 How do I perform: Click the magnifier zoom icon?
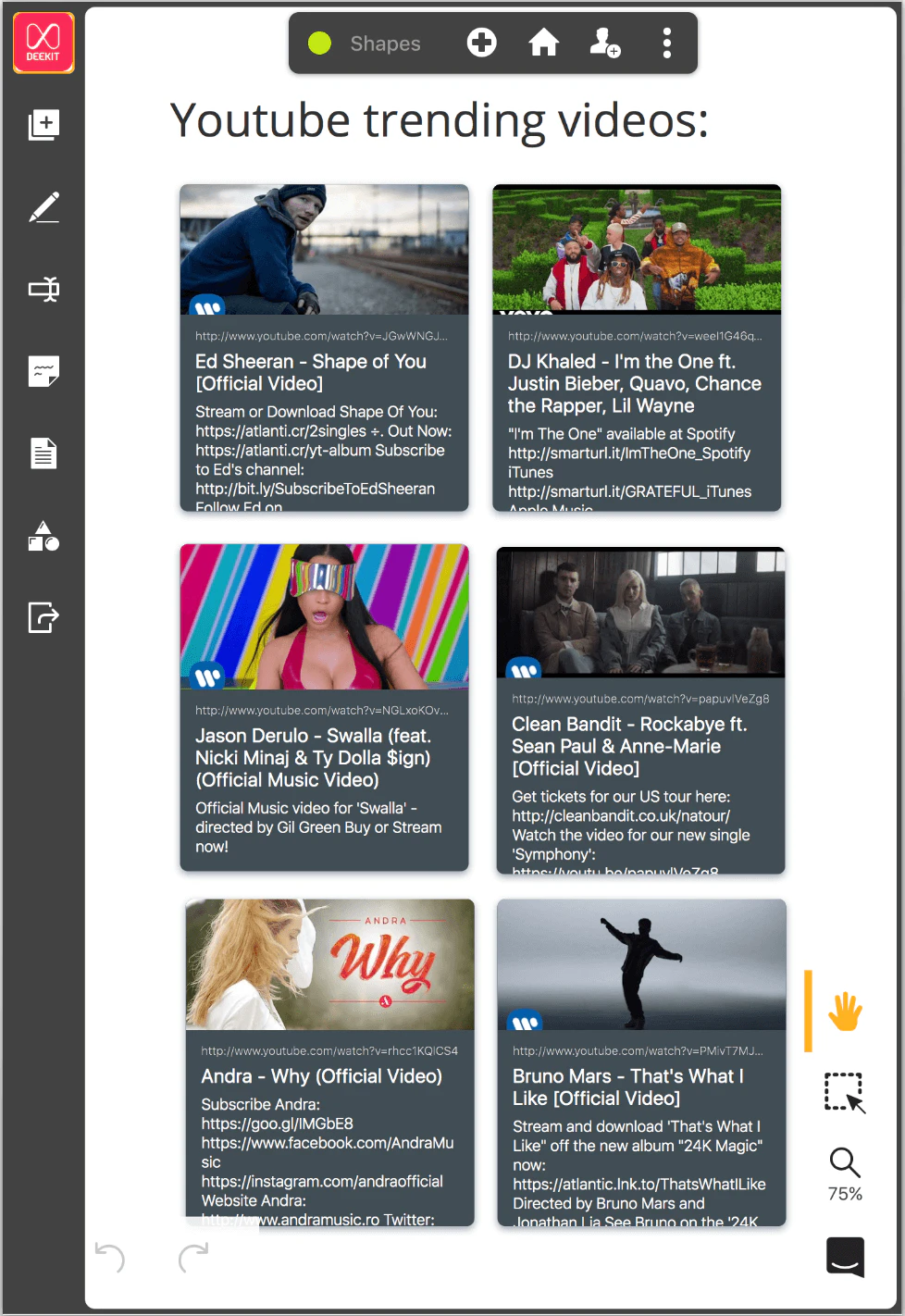(x=845, y=1162)
